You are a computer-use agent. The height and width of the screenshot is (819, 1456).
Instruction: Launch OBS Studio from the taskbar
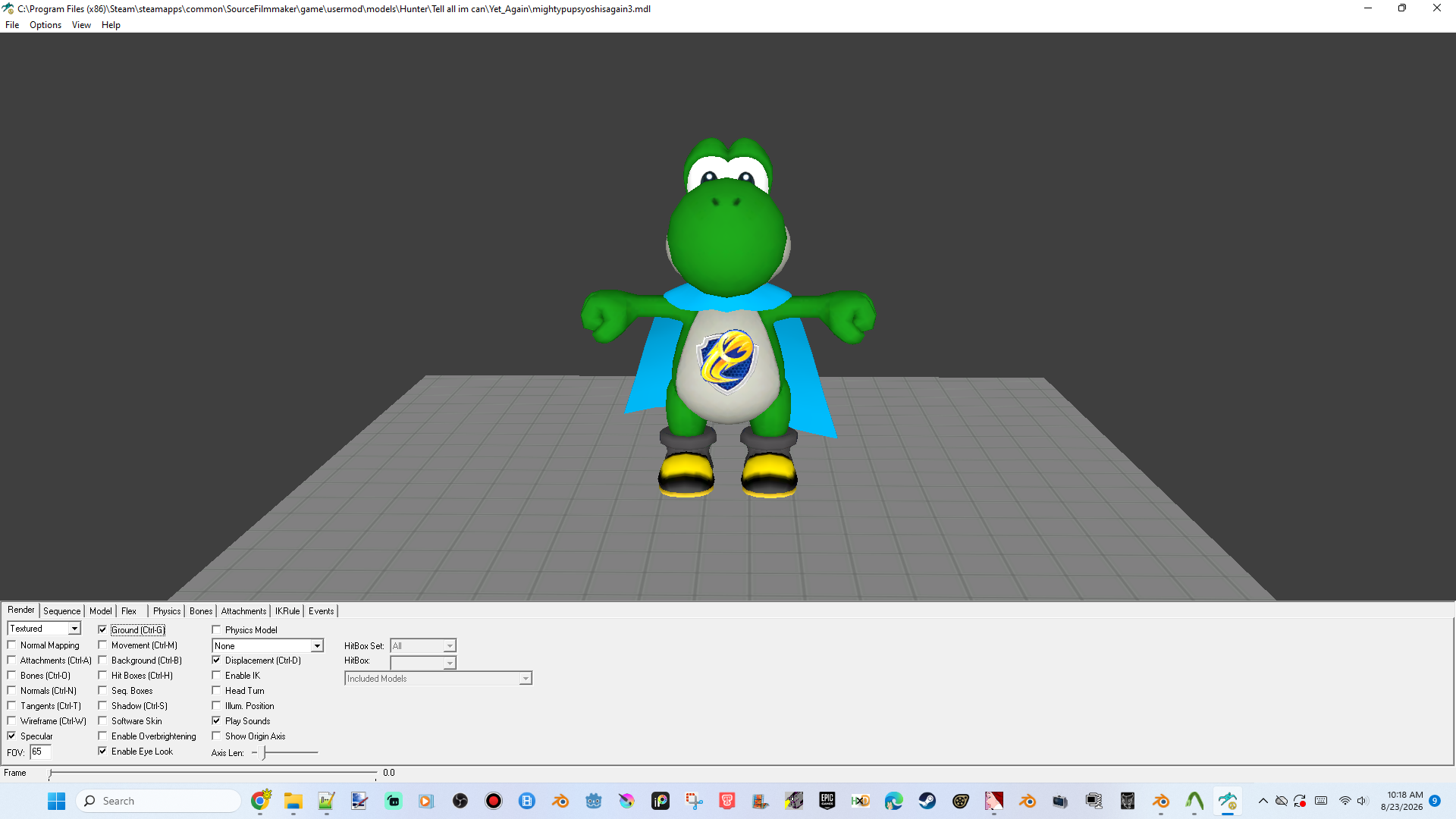click(x=460, y=801)
